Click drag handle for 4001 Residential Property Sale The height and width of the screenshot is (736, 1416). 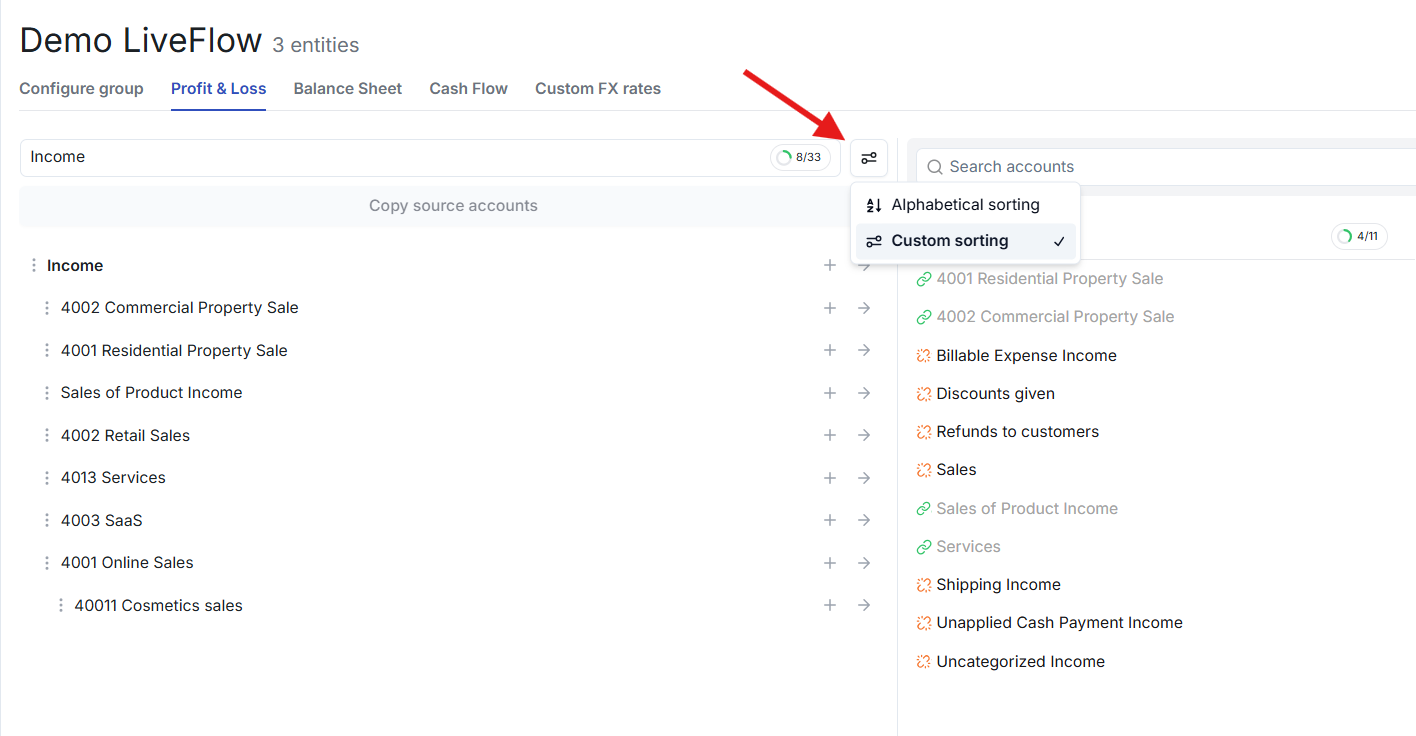tap(47, 351)
